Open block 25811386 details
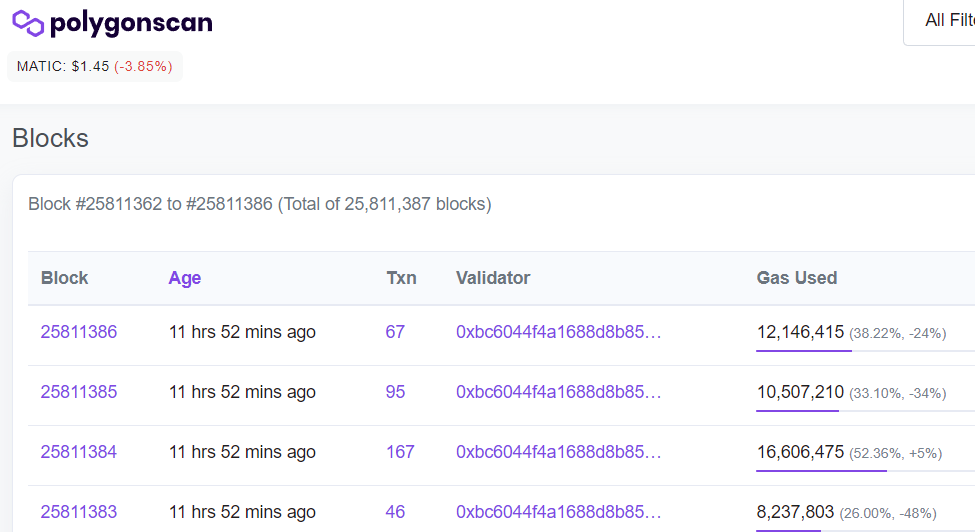 point(79,332)
